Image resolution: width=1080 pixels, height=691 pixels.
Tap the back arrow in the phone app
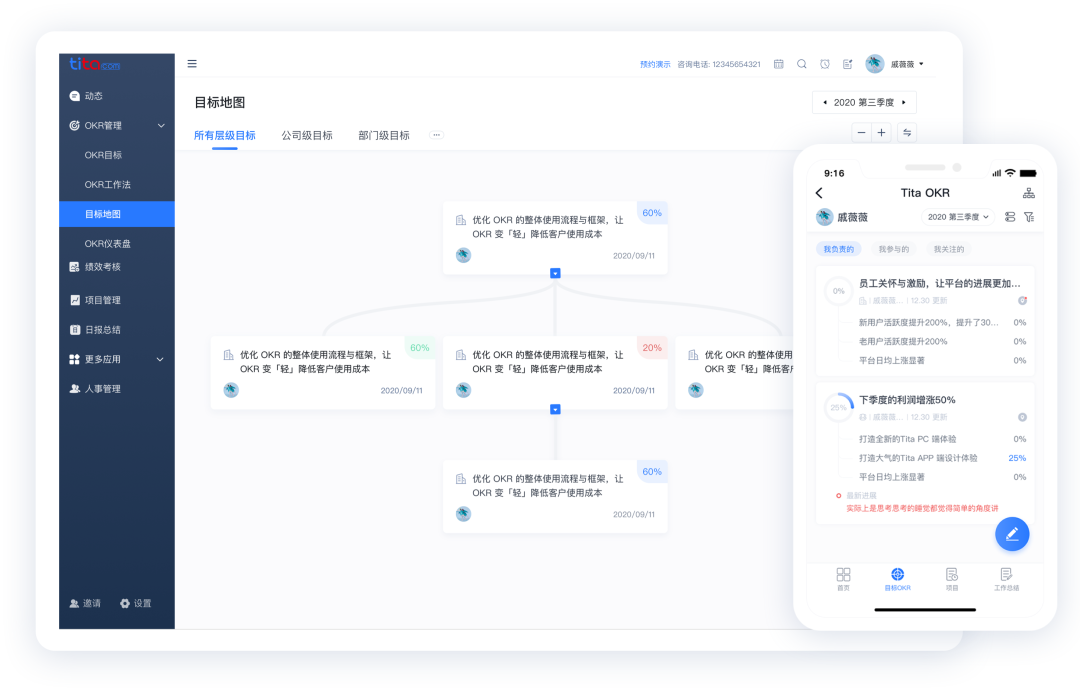pyautogui.click(x=819, y=193)
